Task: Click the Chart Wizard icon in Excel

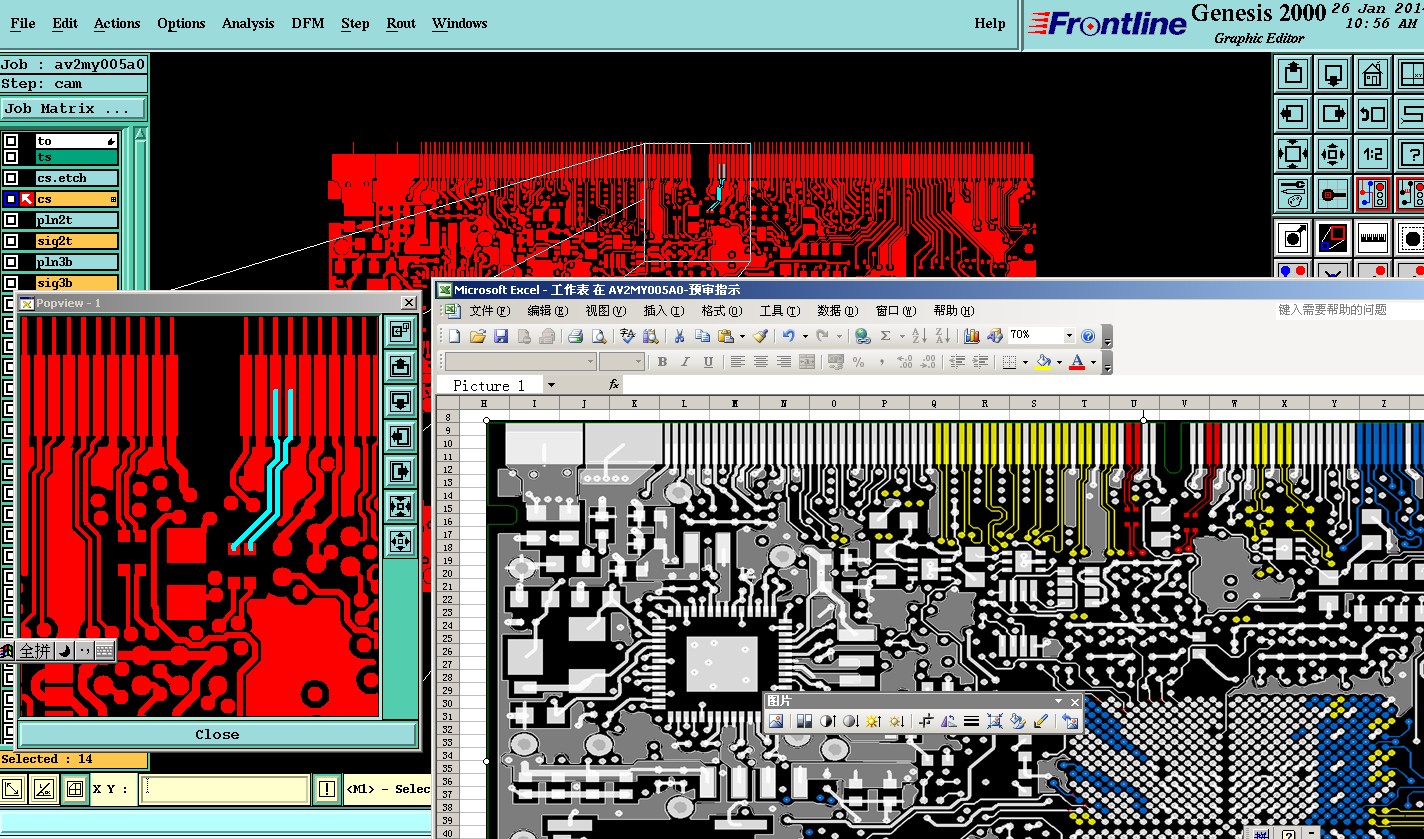Action: click(x=972, y=336)
